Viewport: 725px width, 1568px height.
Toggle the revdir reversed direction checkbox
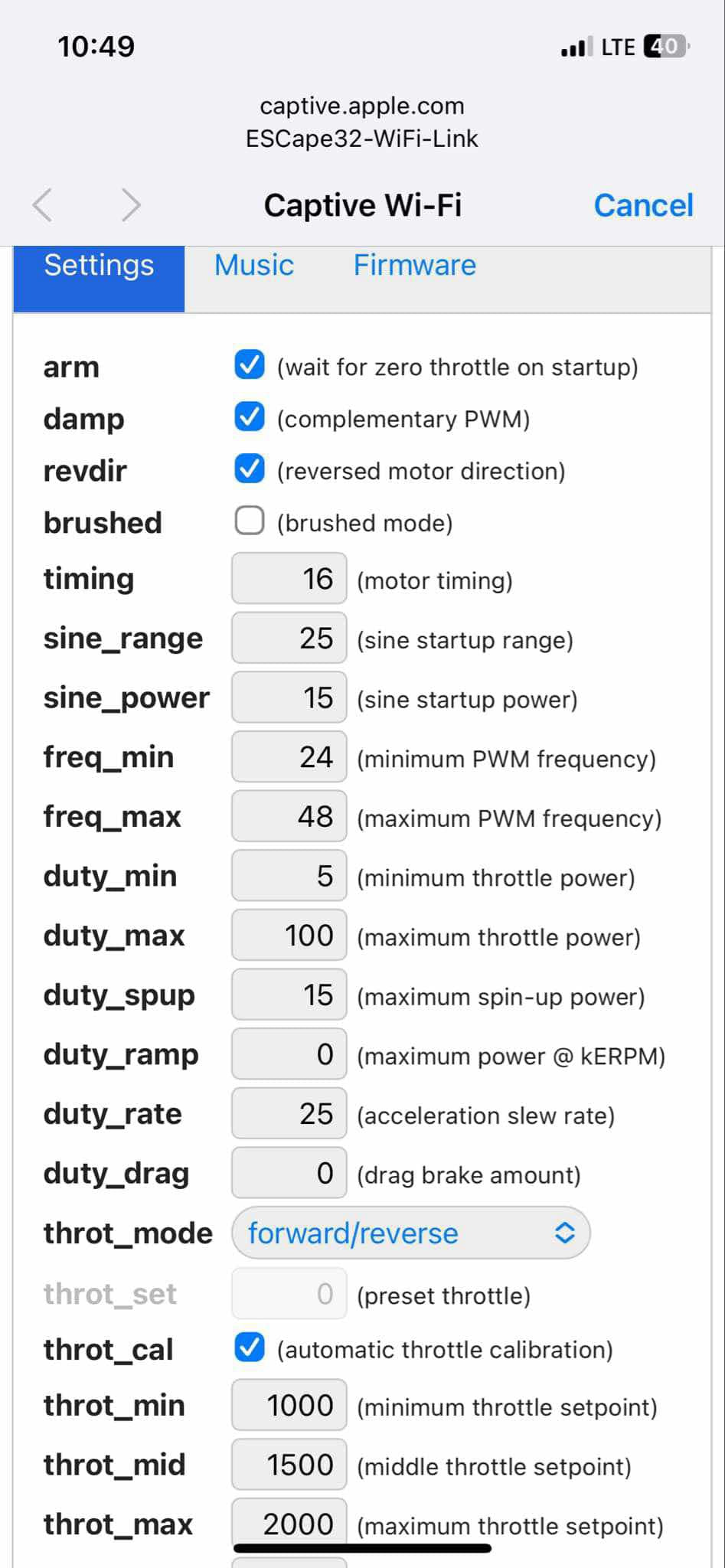tap(250, 469)
